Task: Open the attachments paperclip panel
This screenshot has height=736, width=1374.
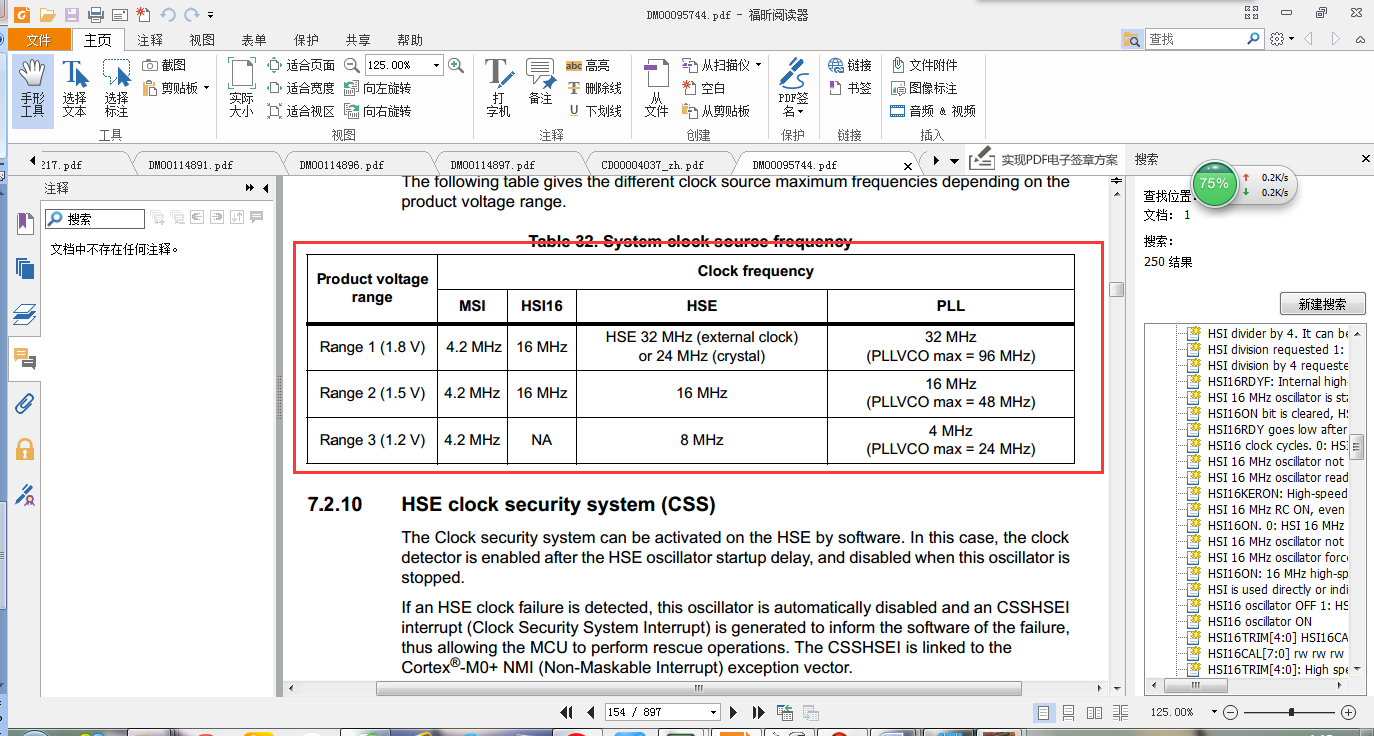Action: (25, 403)
